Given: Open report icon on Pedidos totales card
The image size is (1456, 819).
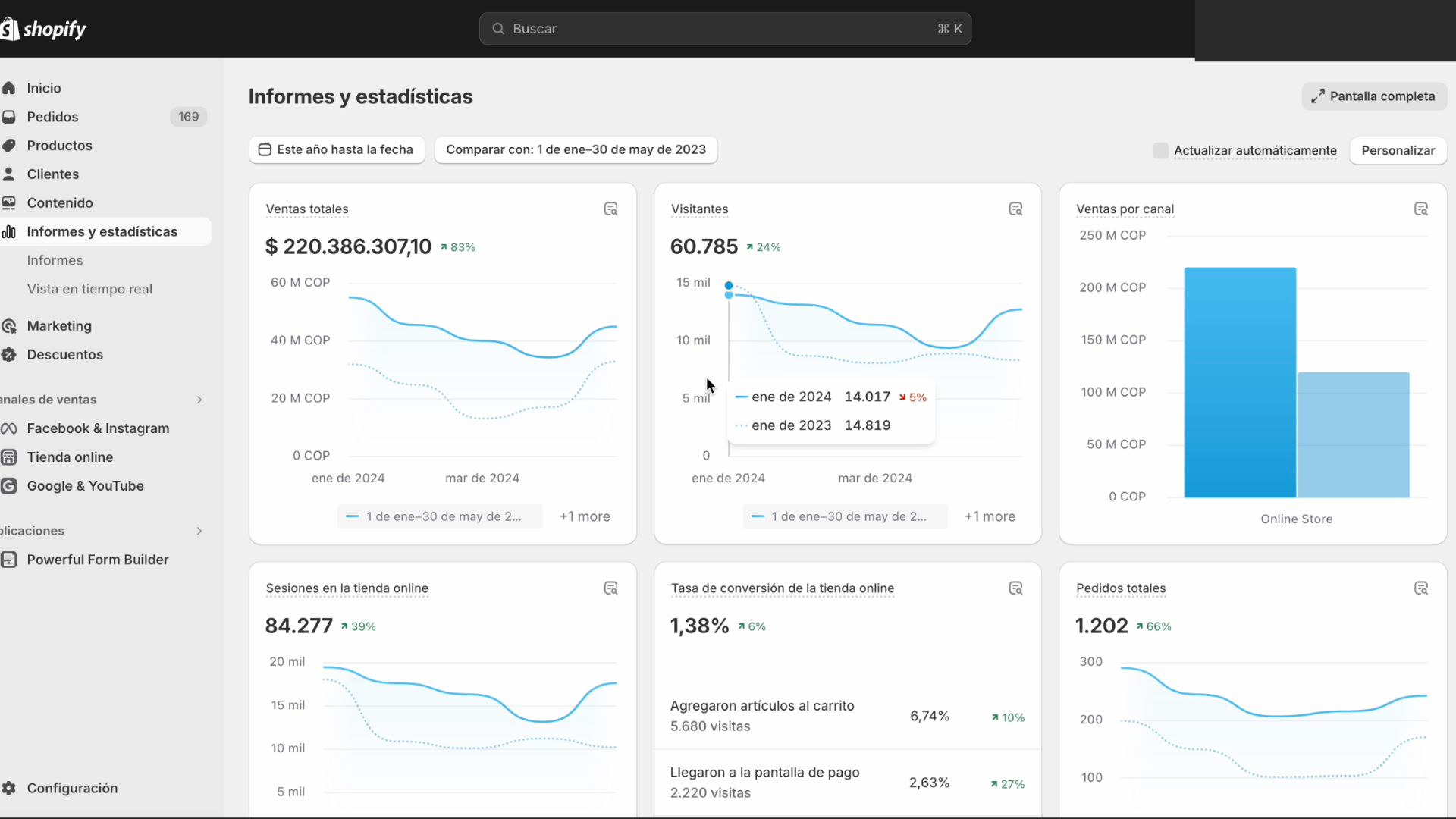Looking at the screenshot, I should tap(1421, 588).
